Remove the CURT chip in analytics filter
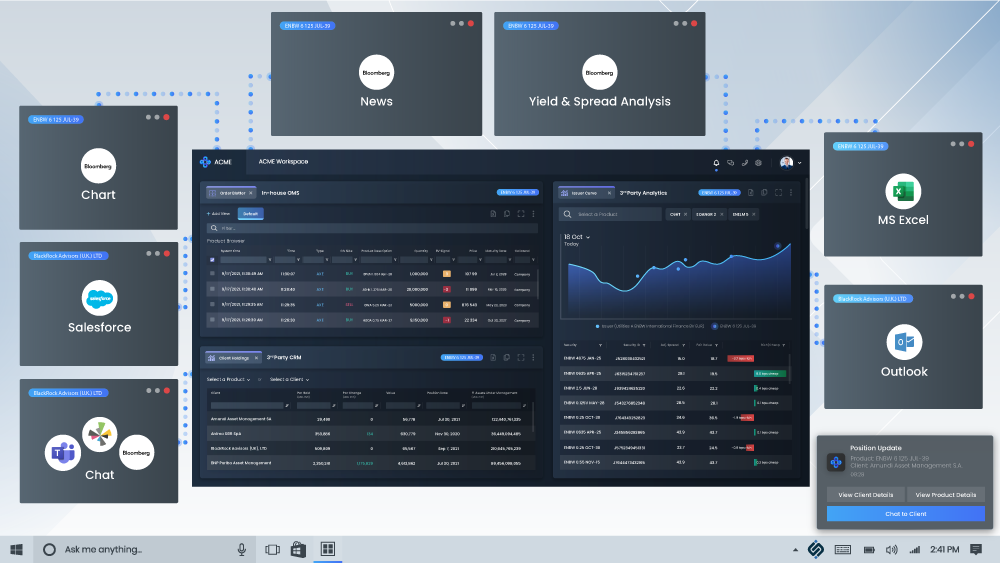This screenshot has width=1000, height=563. [x=686, y=214]
